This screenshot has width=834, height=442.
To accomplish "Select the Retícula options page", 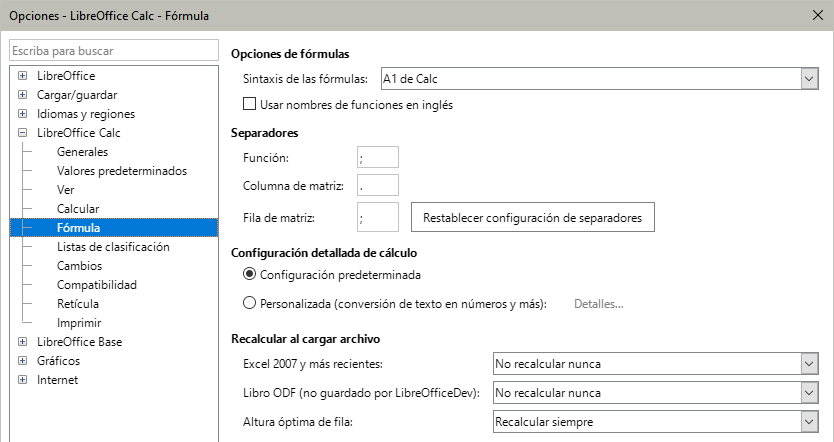I will pos(78,304).
